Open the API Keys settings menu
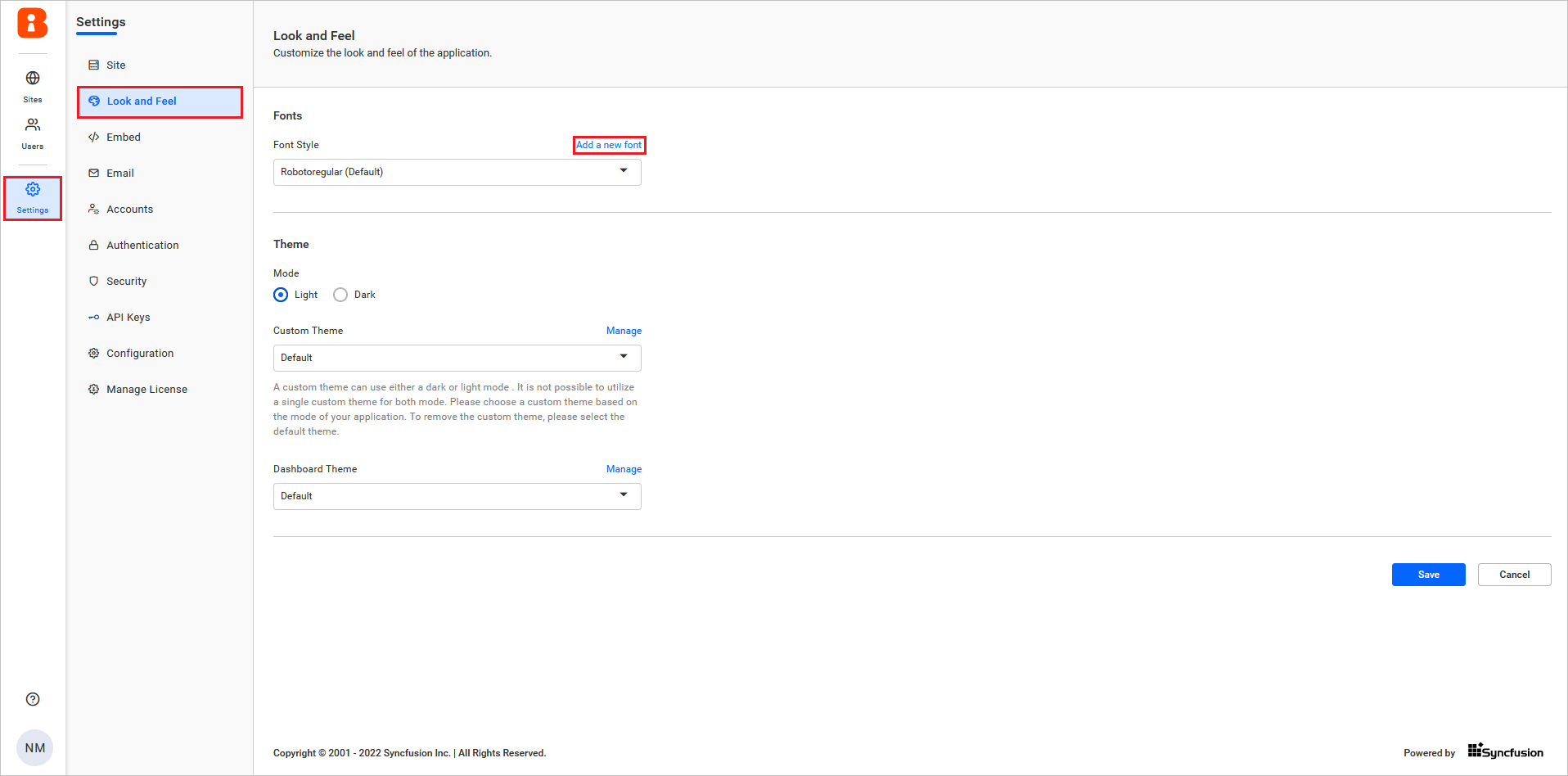The width and height of the screenshot is (1568, 776). 128,318
